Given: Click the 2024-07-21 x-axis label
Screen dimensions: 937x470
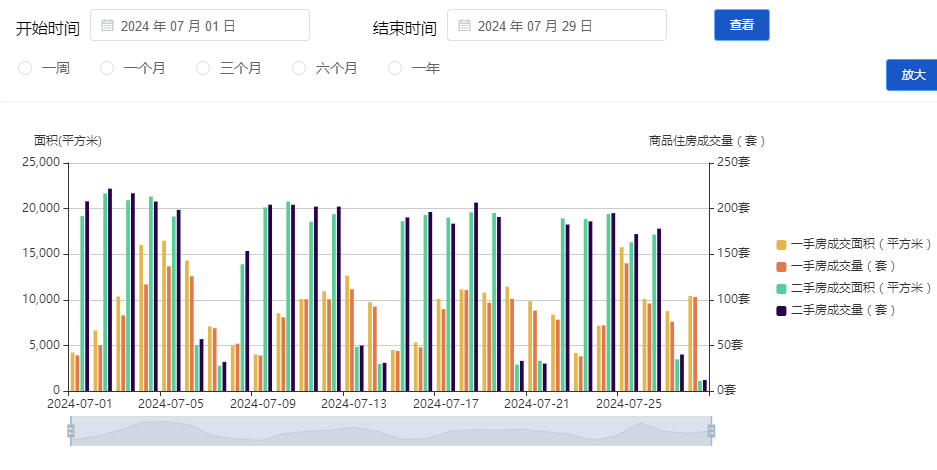Looking at the screenshot, I should 537,404.
